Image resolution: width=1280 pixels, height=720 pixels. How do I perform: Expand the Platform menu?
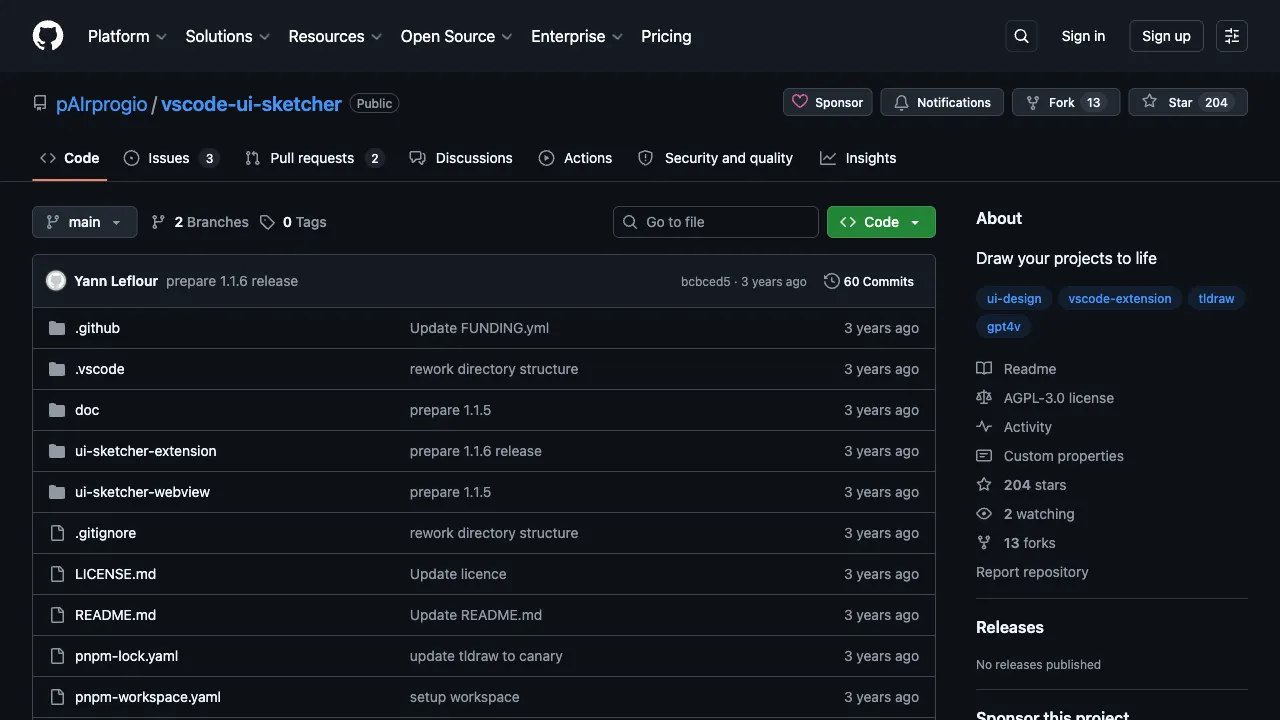(127, 36)
